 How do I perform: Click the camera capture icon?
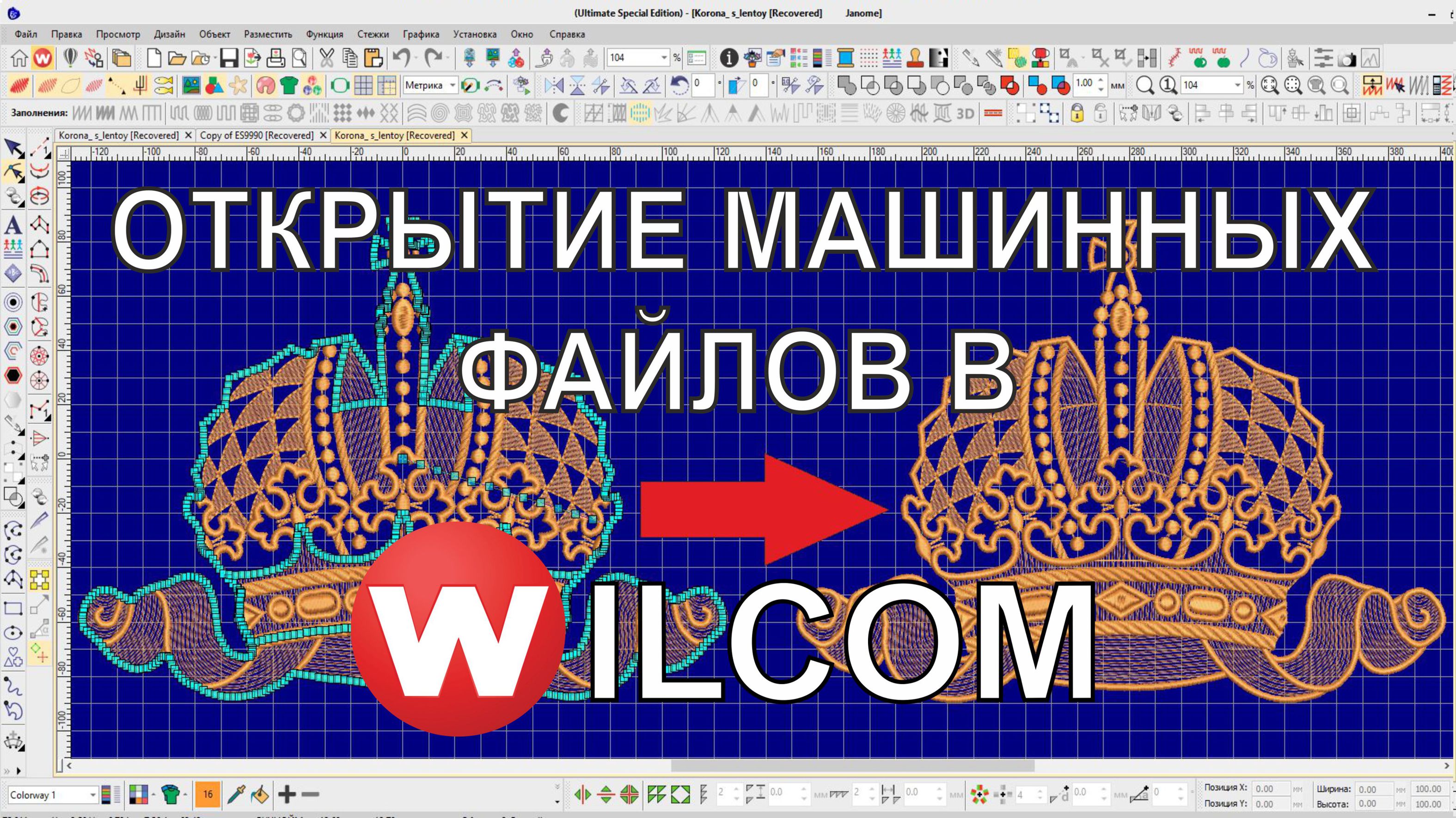tap(1347, 58)
